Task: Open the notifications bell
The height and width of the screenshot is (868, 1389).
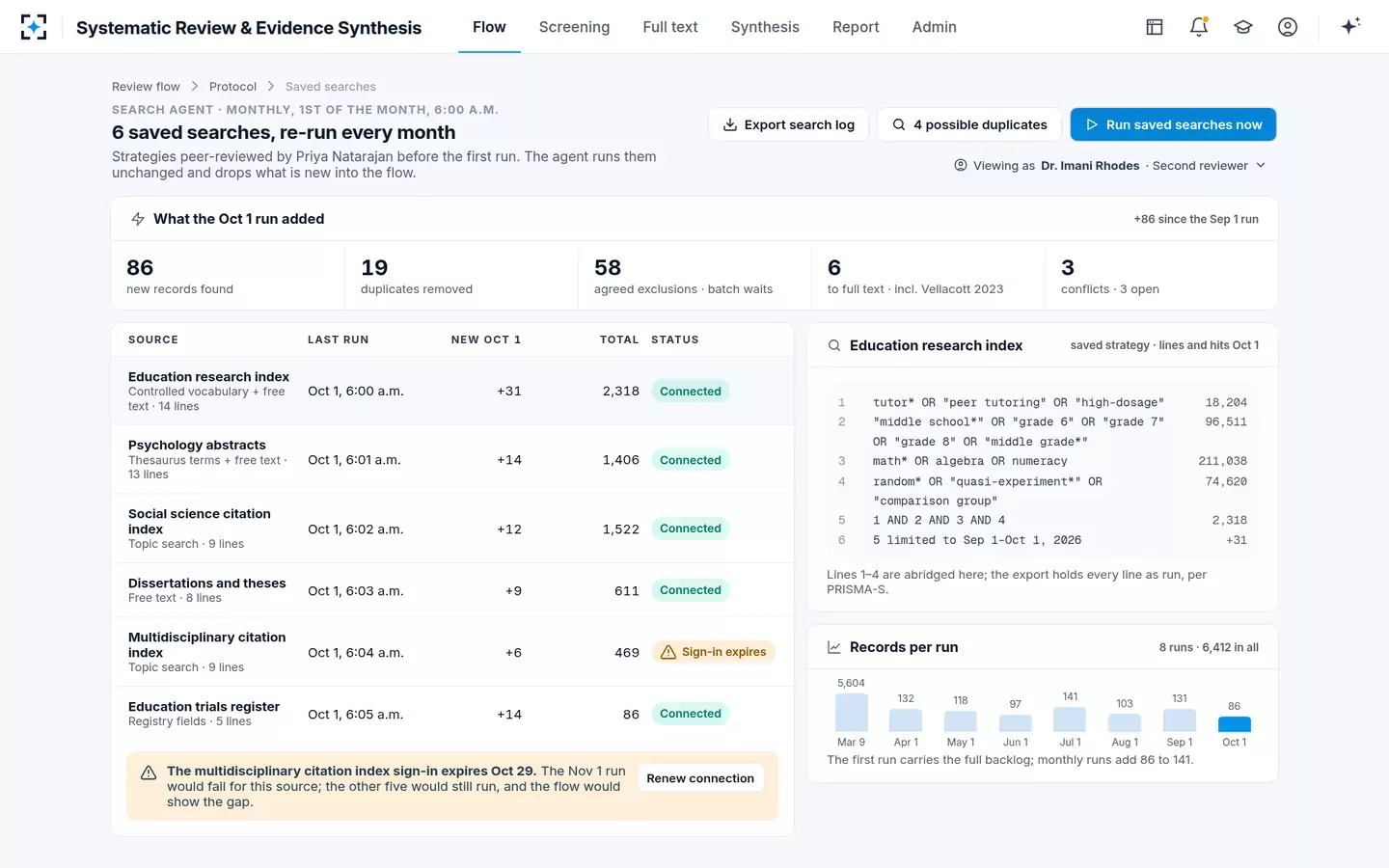Action: pyautogui.click(x=1199, y=27)
